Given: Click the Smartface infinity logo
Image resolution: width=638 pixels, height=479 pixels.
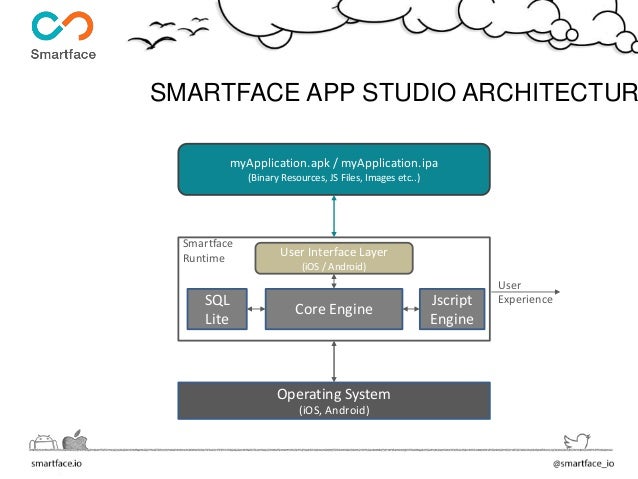Looking at the screenshot, I should pos(63,26).
